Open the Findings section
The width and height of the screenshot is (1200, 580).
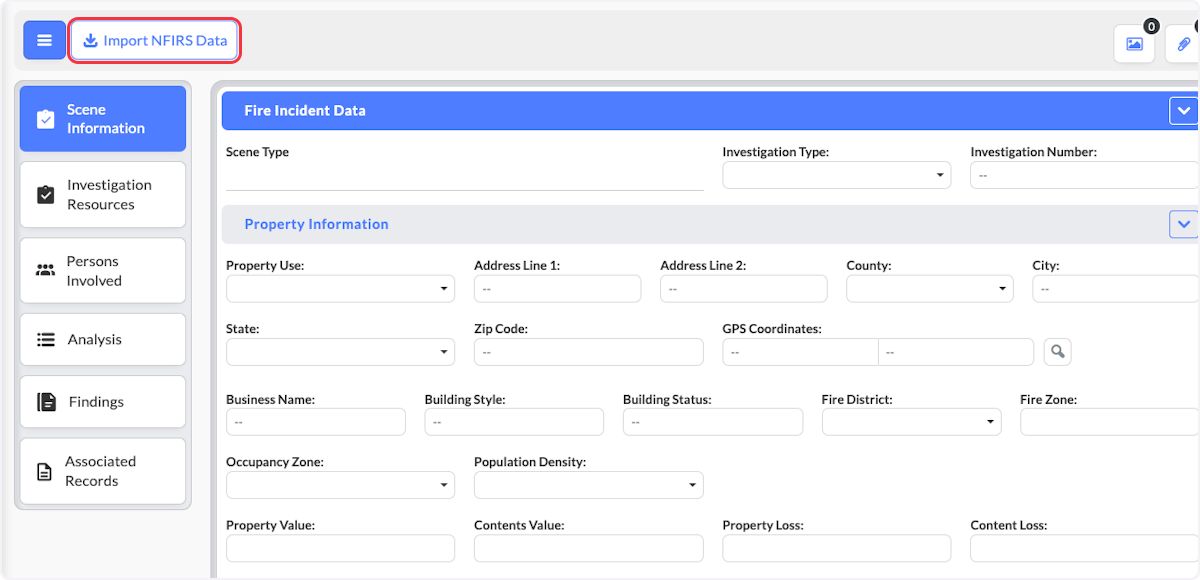point(103,402)
